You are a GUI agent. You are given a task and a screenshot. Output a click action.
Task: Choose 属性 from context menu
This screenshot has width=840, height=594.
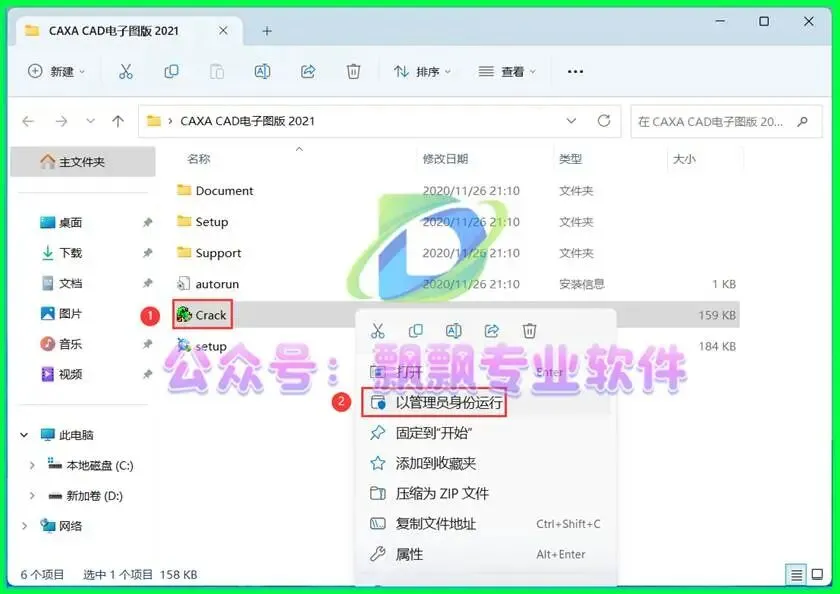coord(485,554)
